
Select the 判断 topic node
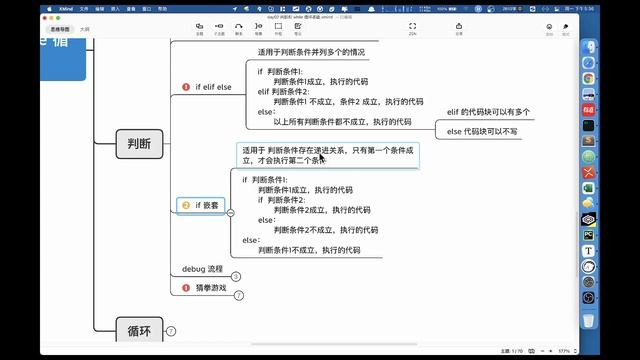point(139,144)
